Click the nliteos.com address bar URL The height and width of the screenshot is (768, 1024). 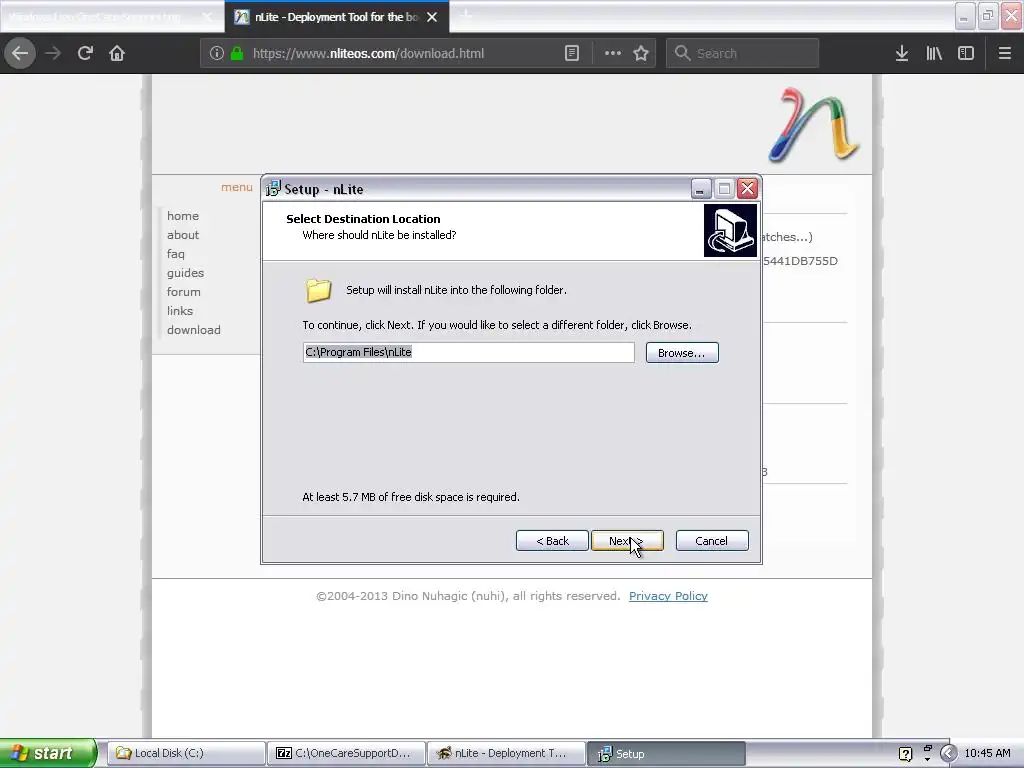click(x=368, y=54)
